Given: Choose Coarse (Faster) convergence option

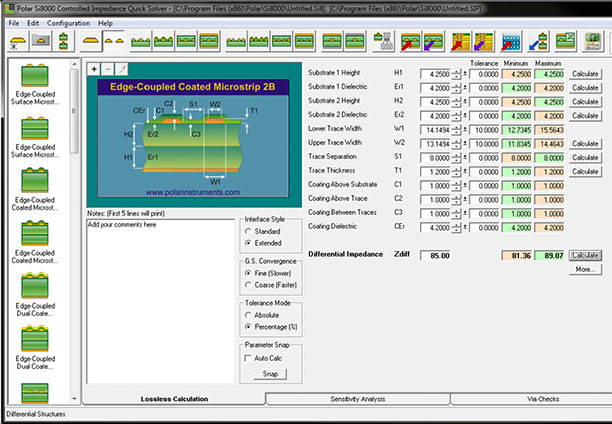Looking at the screenshot, I should click(248, 283).
